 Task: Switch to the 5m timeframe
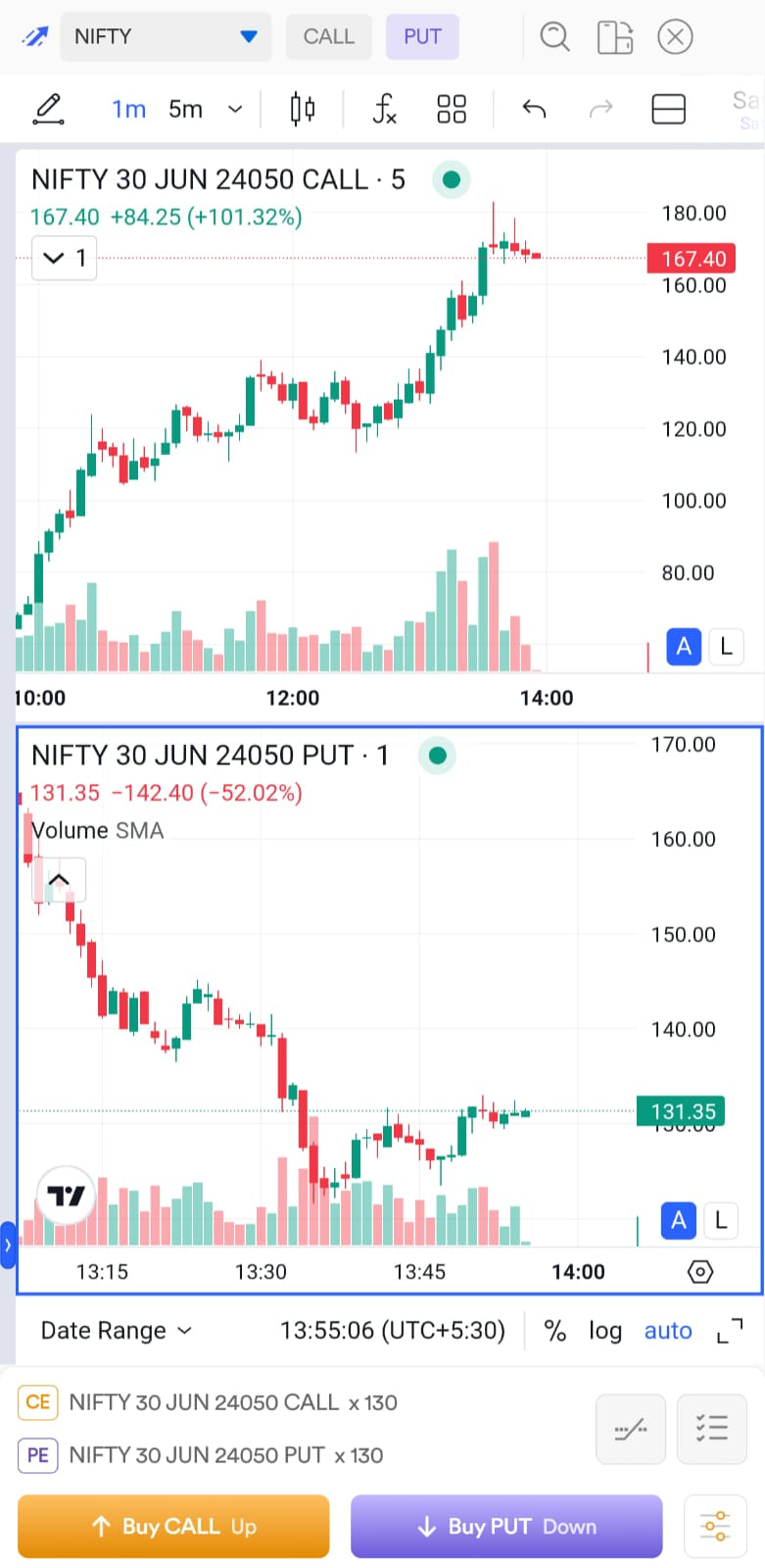point(186,109)
